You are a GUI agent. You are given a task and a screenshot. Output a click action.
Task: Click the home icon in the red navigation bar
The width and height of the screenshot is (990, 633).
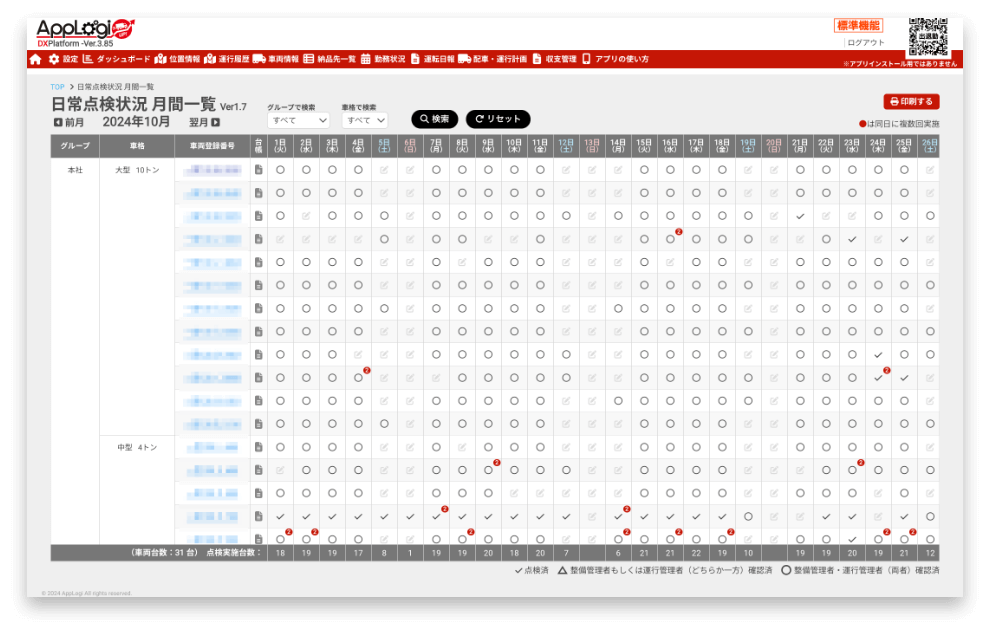(x=34, y=59)
